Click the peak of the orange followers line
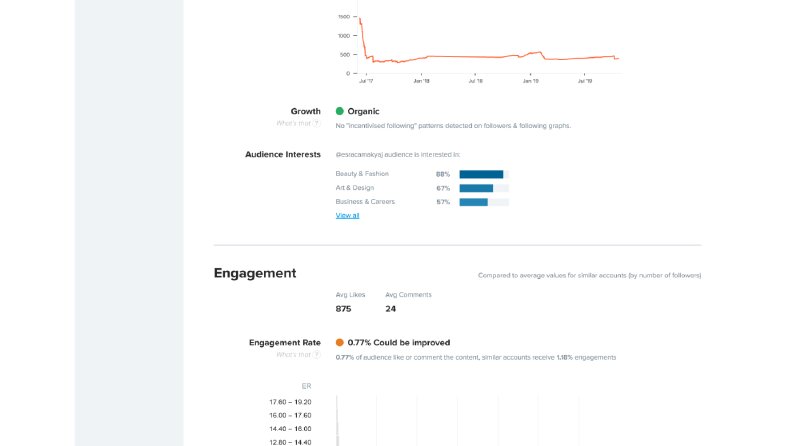The height and width of the screenshot is (446, 793). [x=360, y=19]
